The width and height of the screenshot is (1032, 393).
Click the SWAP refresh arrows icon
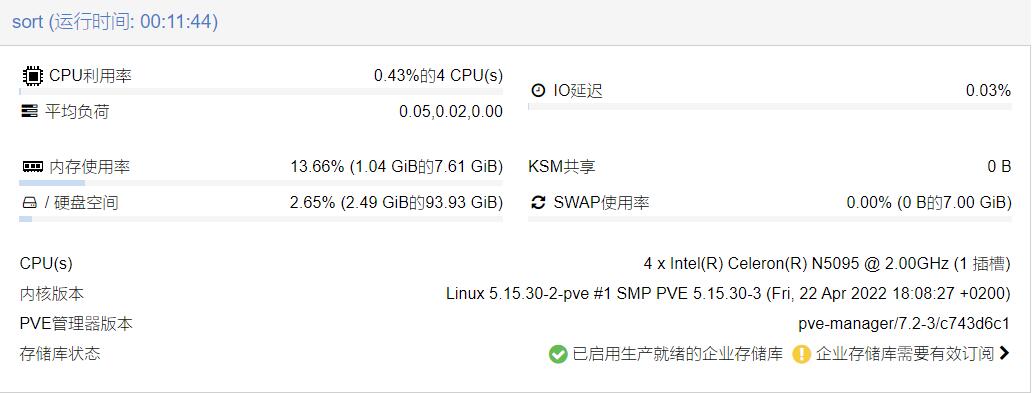[538, 203]
